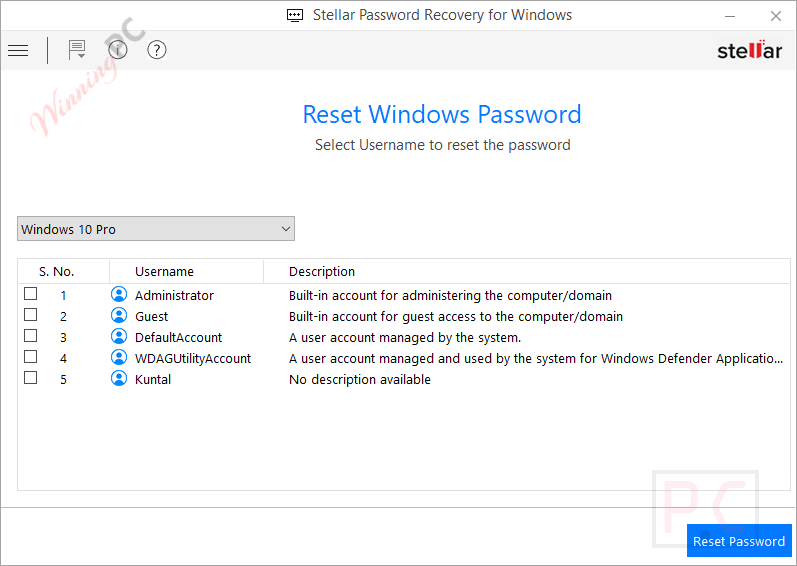Open the Help question mark icon
Screen dimensions: 797x566
click(x=157, y=50)
